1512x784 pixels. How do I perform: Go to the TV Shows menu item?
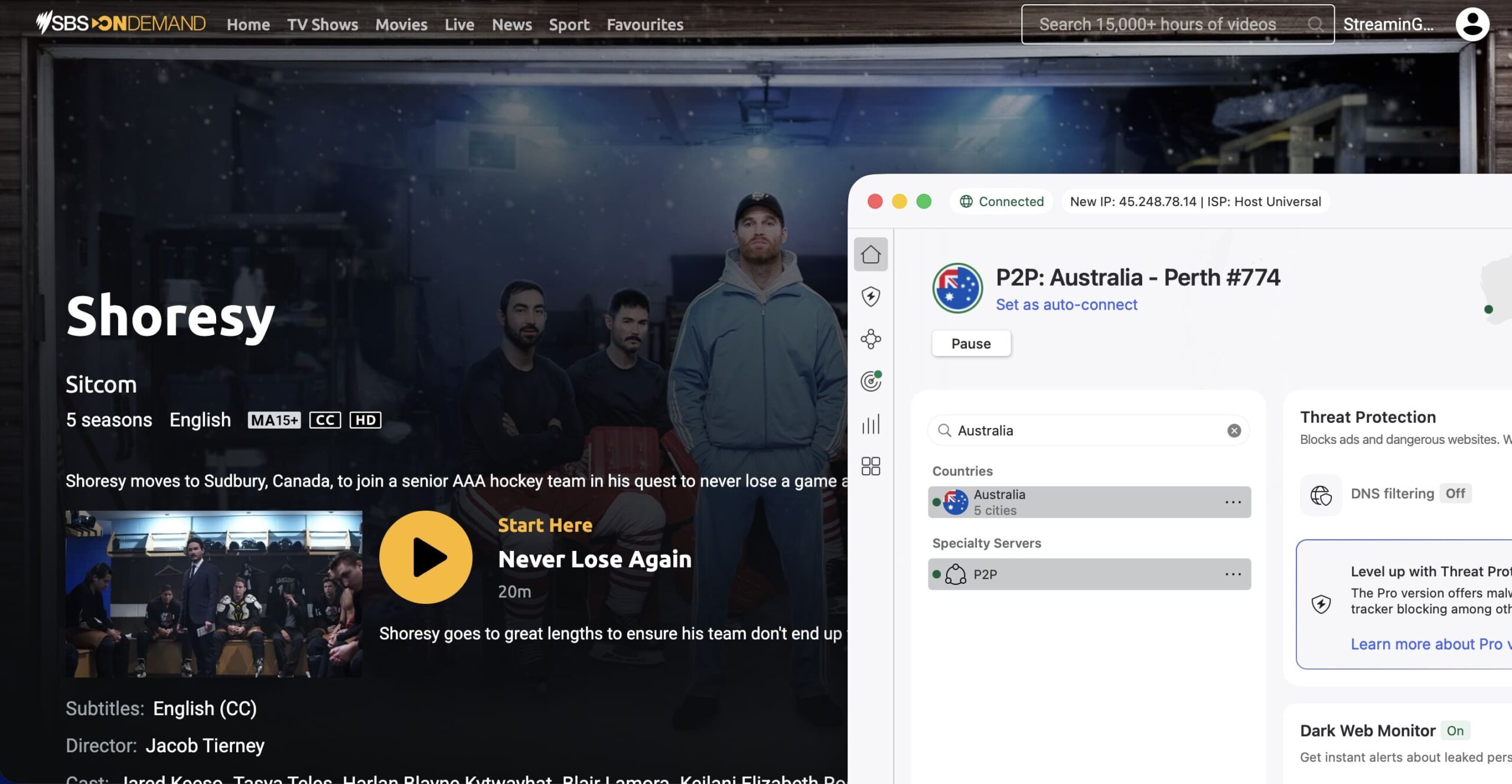pos(322,24)
